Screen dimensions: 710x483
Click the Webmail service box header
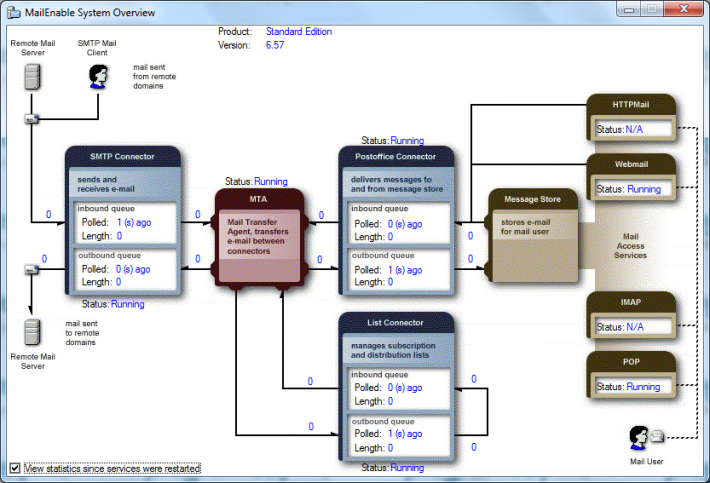tap(631, 164)
